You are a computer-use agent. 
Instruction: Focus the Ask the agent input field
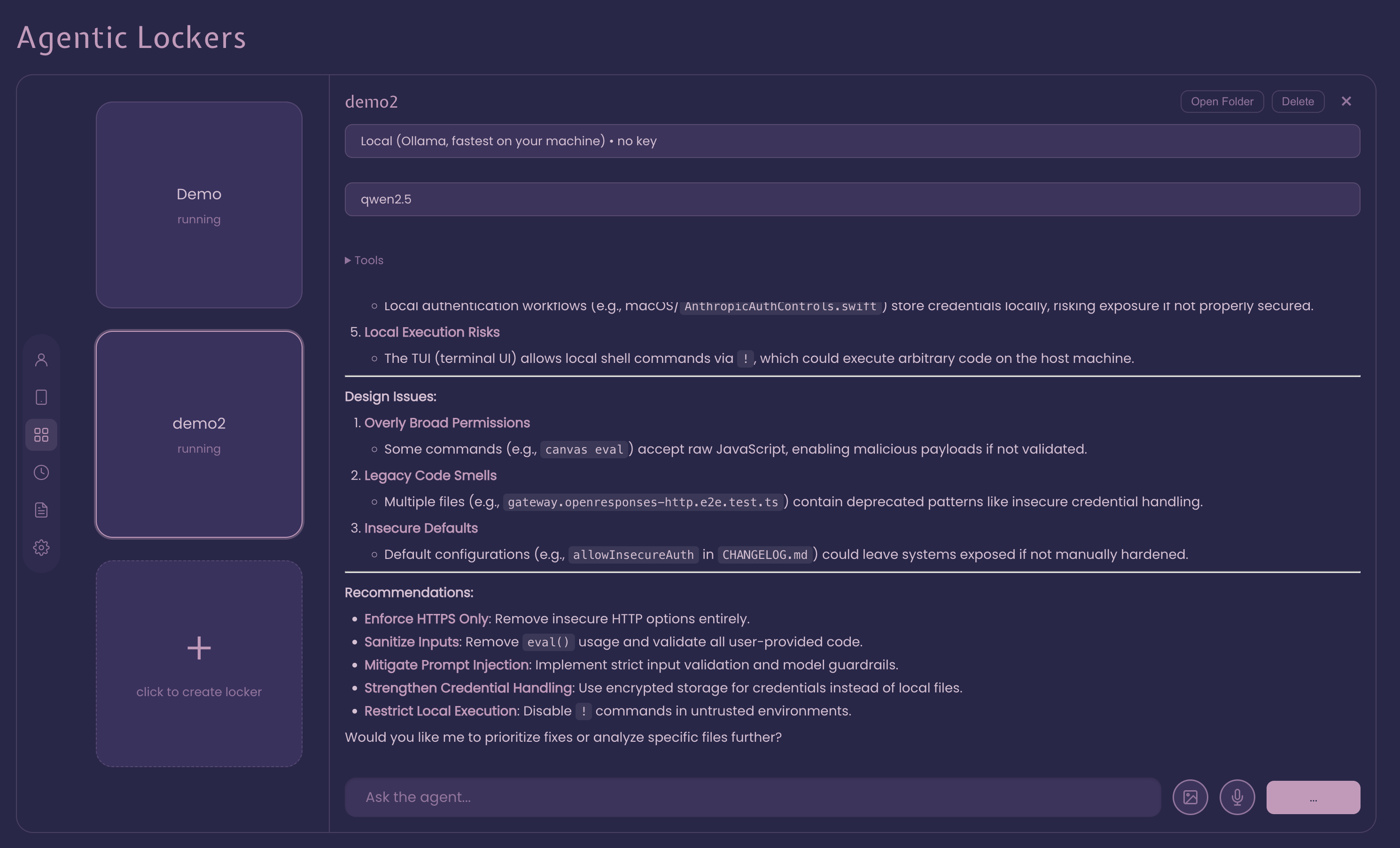752,797
